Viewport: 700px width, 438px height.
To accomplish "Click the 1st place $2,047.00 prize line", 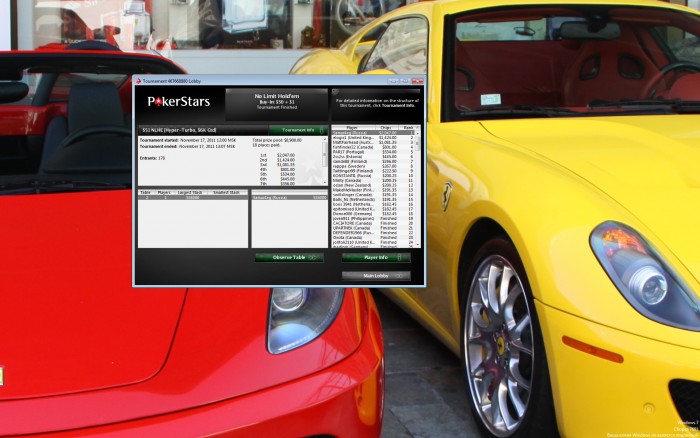I will (x=277, y=155).
